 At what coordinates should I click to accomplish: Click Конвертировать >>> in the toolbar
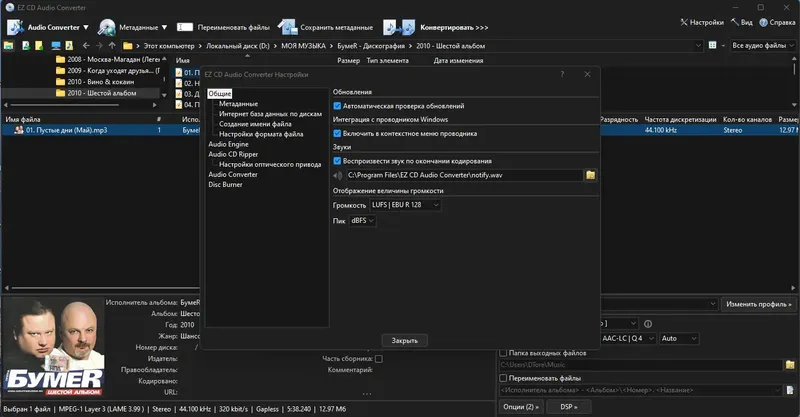pyautogui.click(x=454, y=28)
